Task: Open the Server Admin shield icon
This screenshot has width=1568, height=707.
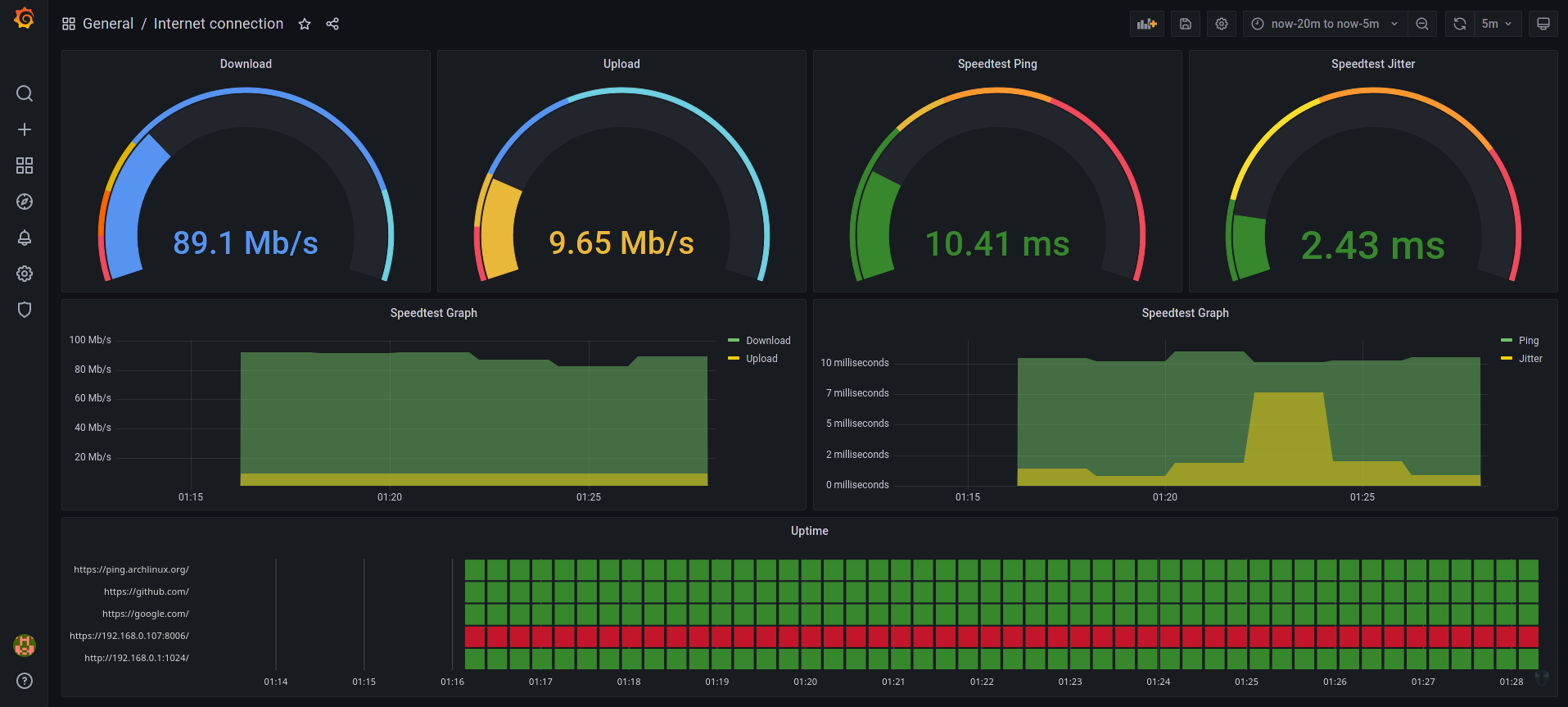Action: pos(25,310)
